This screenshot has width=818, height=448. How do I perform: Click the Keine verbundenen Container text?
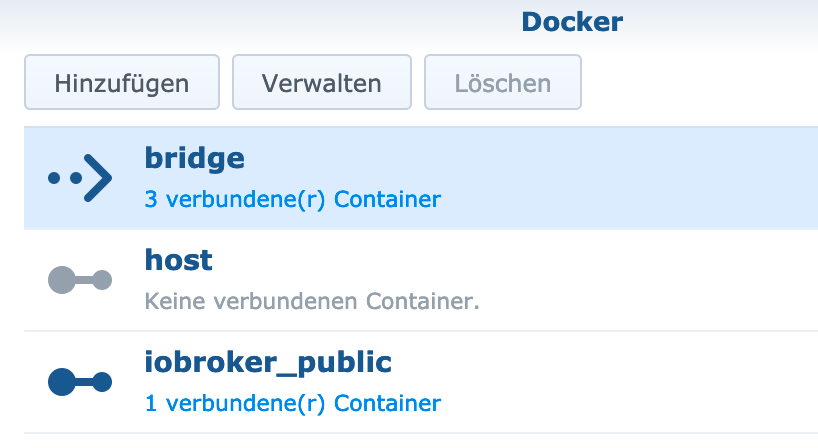coord(312,301)
